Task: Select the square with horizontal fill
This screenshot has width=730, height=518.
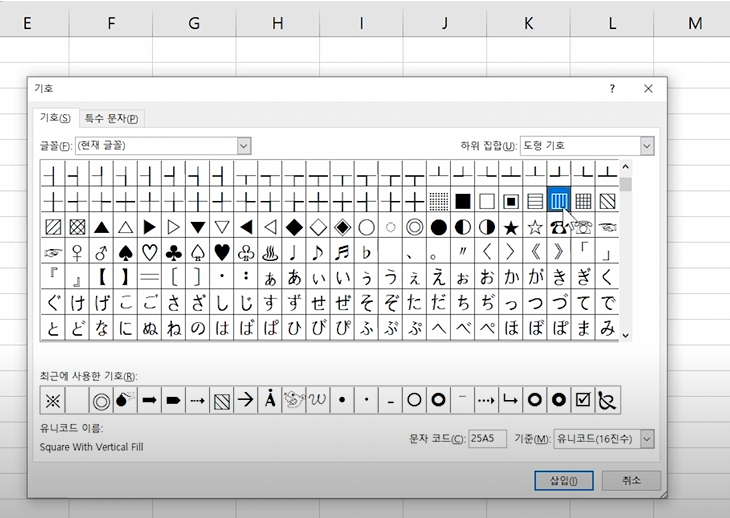Action: [x=535, y=202]
